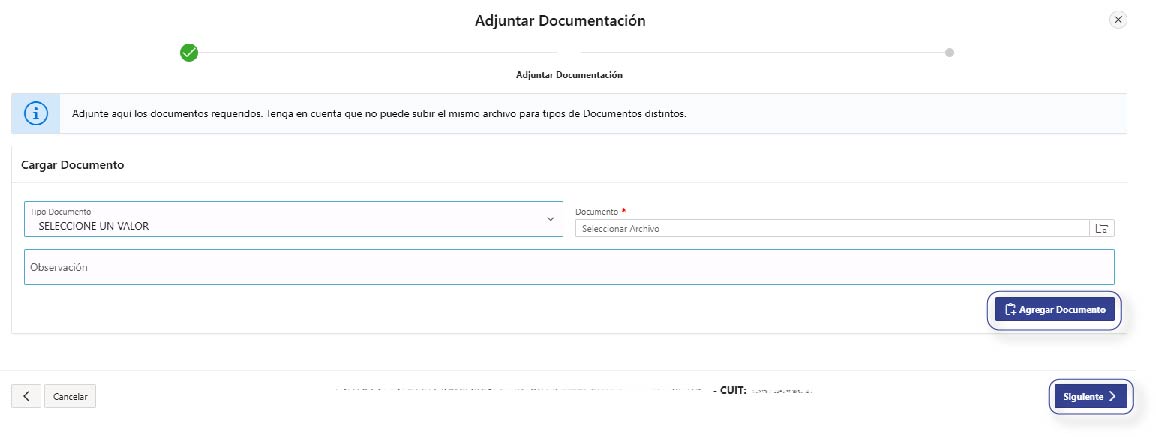The width and height of the screenshot is (1156, 437).
Task: Click the grey final step dot
Action: tap(949, 53)
